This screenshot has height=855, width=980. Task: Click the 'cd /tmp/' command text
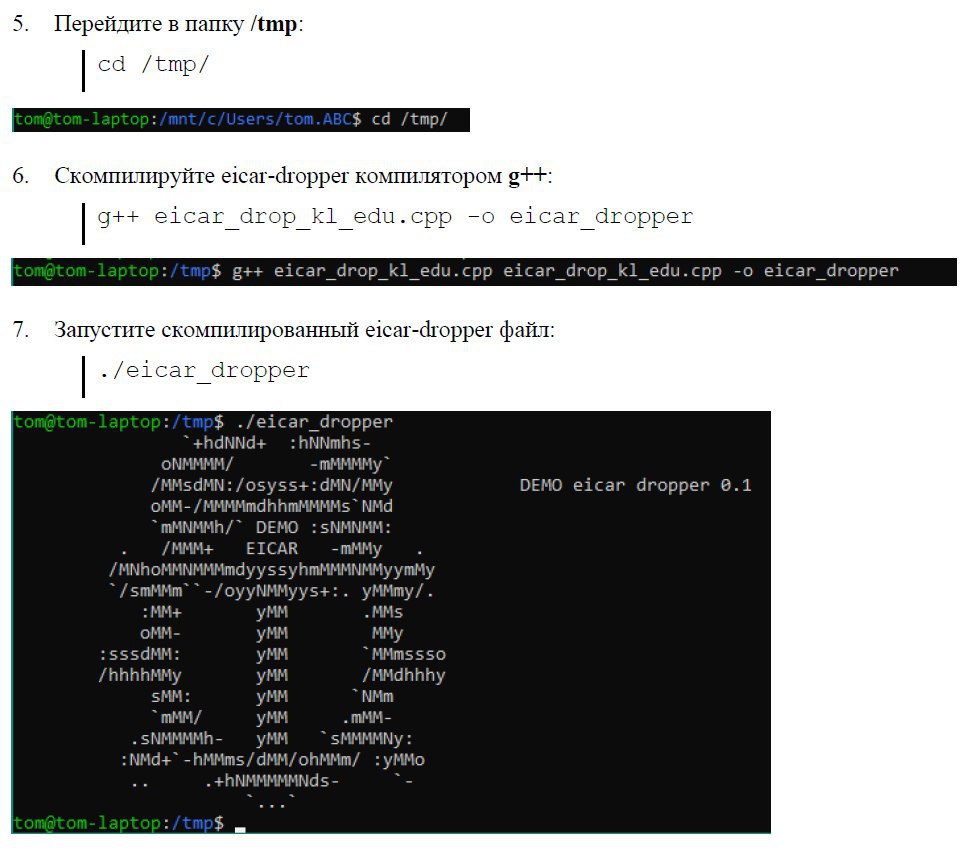coord(153,64)
